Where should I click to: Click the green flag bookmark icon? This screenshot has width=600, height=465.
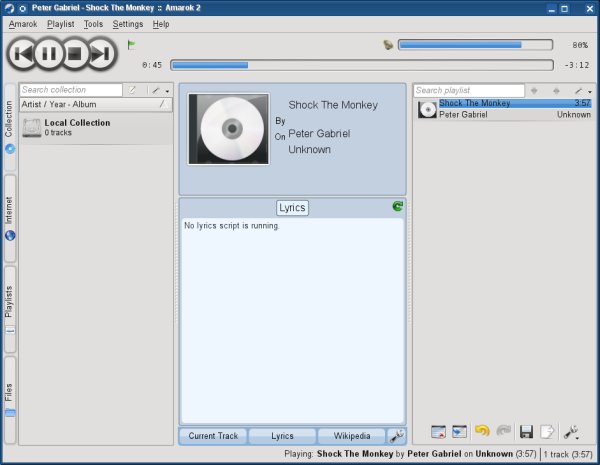(x=131, y=45)
